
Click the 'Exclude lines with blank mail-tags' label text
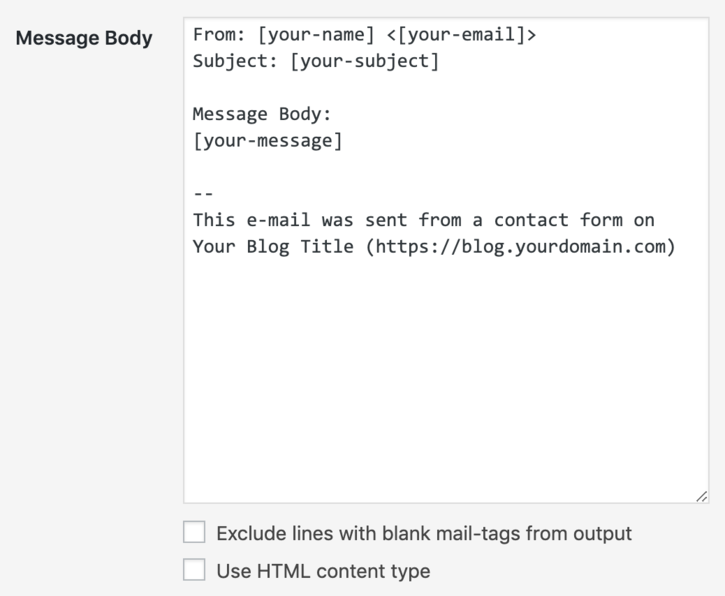[424, 534]
